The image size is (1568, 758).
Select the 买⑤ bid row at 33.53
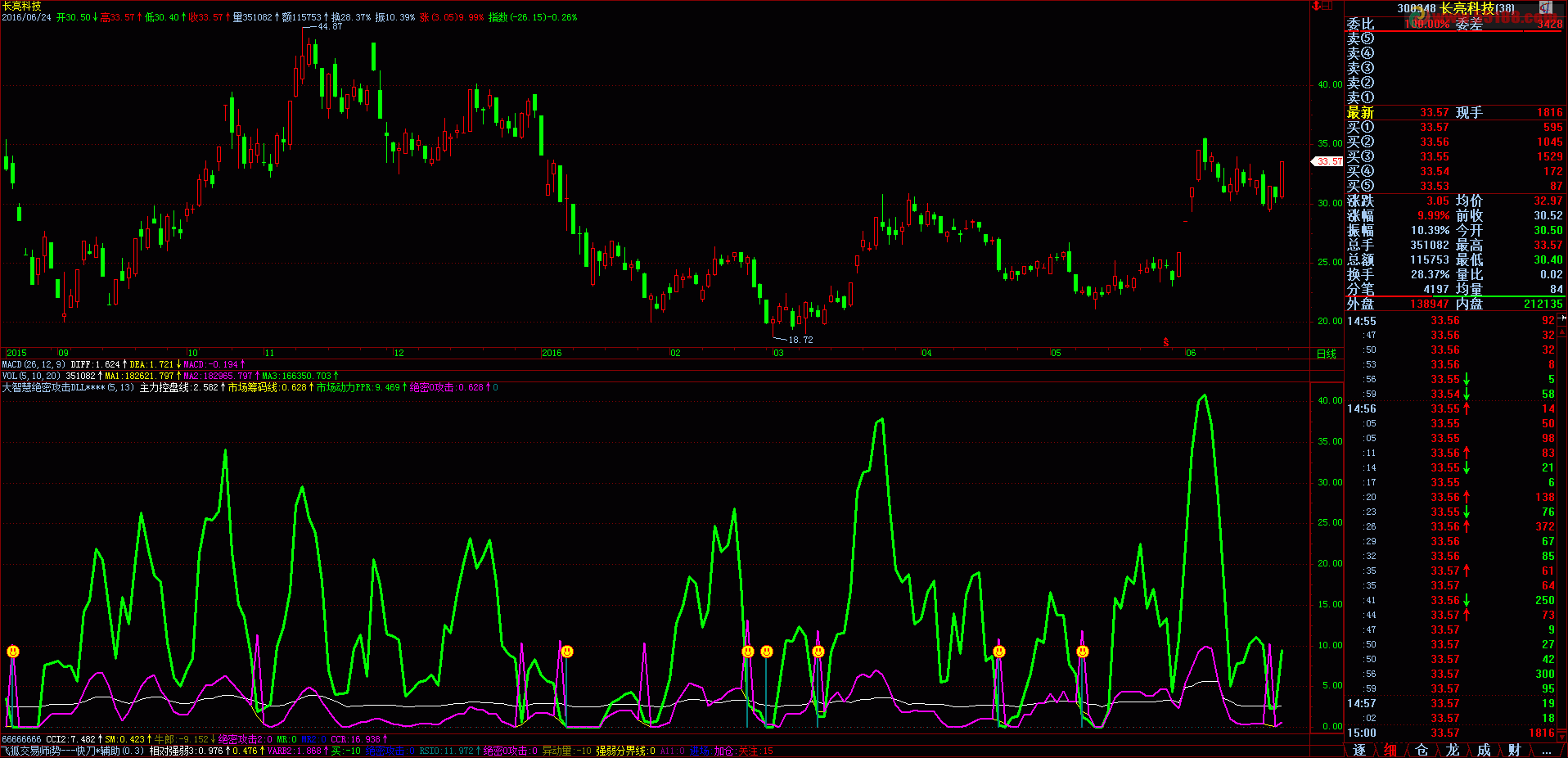coord(1455,186)
